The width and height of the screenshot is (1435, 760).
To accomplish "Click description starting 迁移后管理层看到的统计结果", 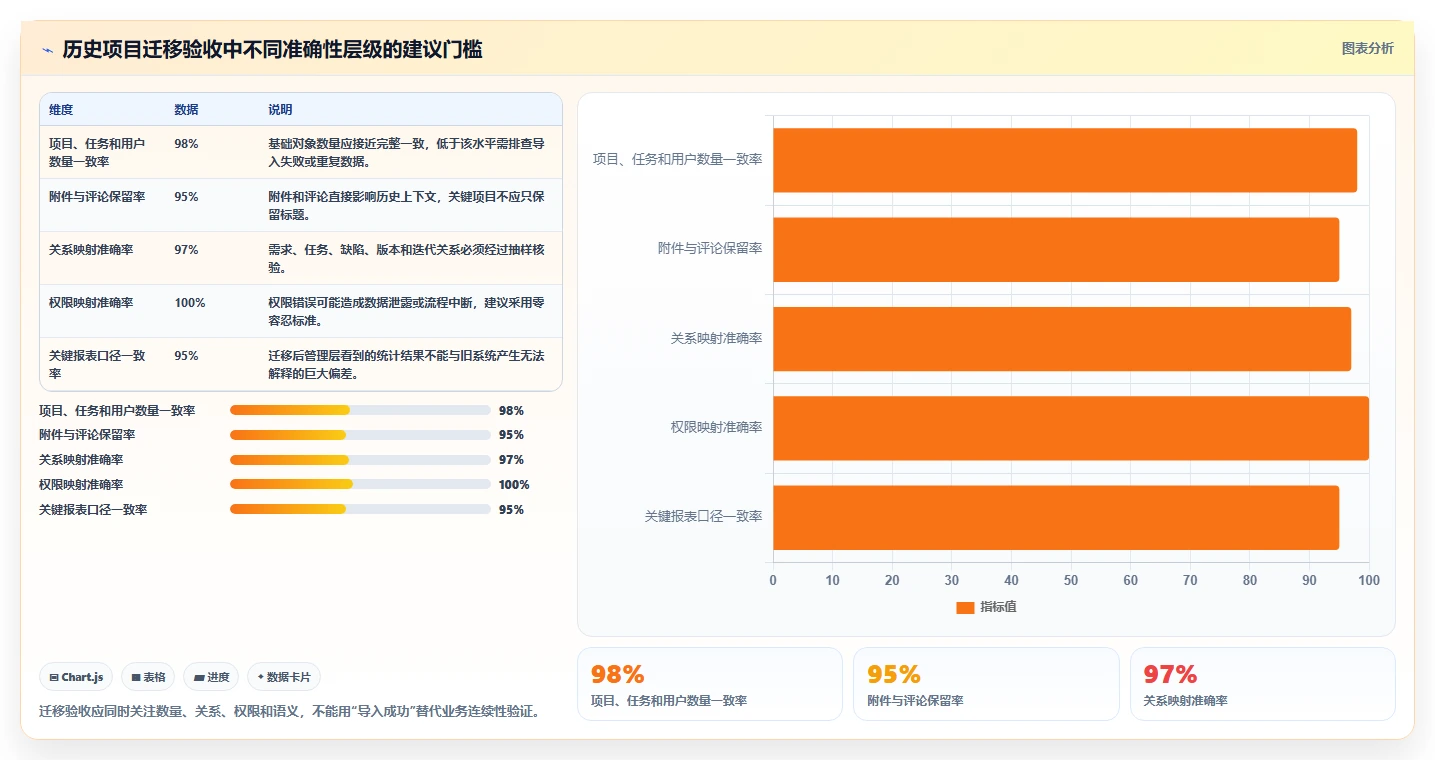I will click(406, 364).
